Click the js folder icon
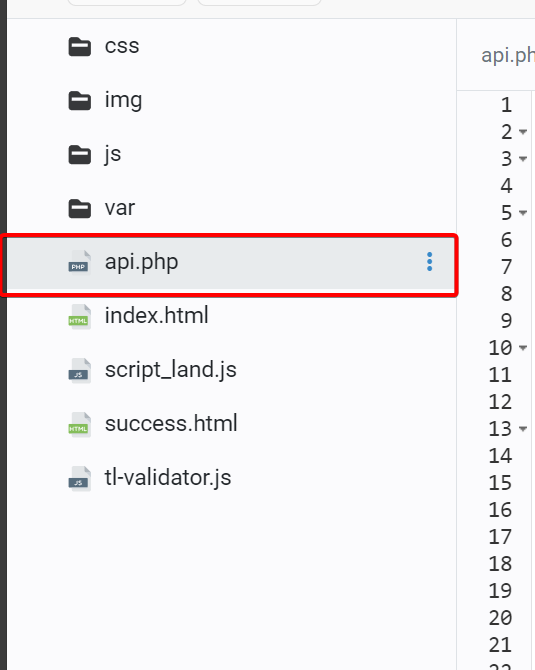535x670 pixels. 79,155
